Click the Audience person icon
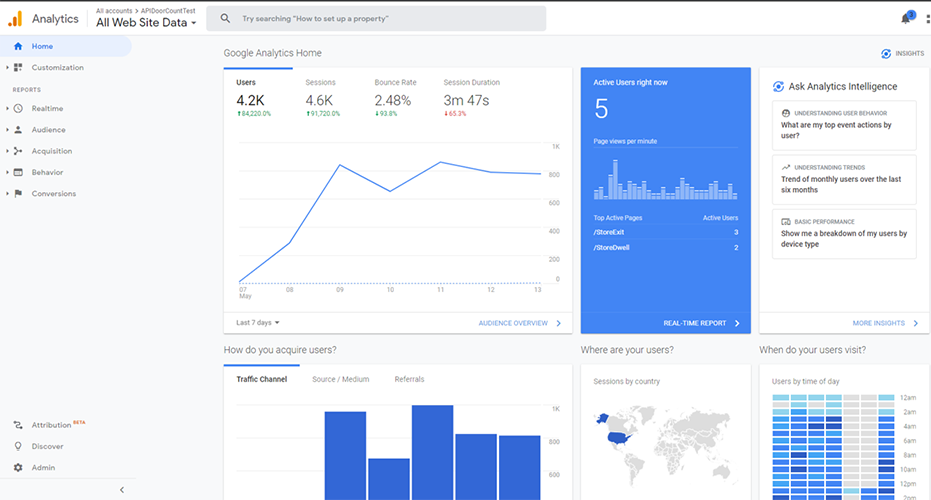This screenshot has width=931, height=500. (x=18, y=129)
